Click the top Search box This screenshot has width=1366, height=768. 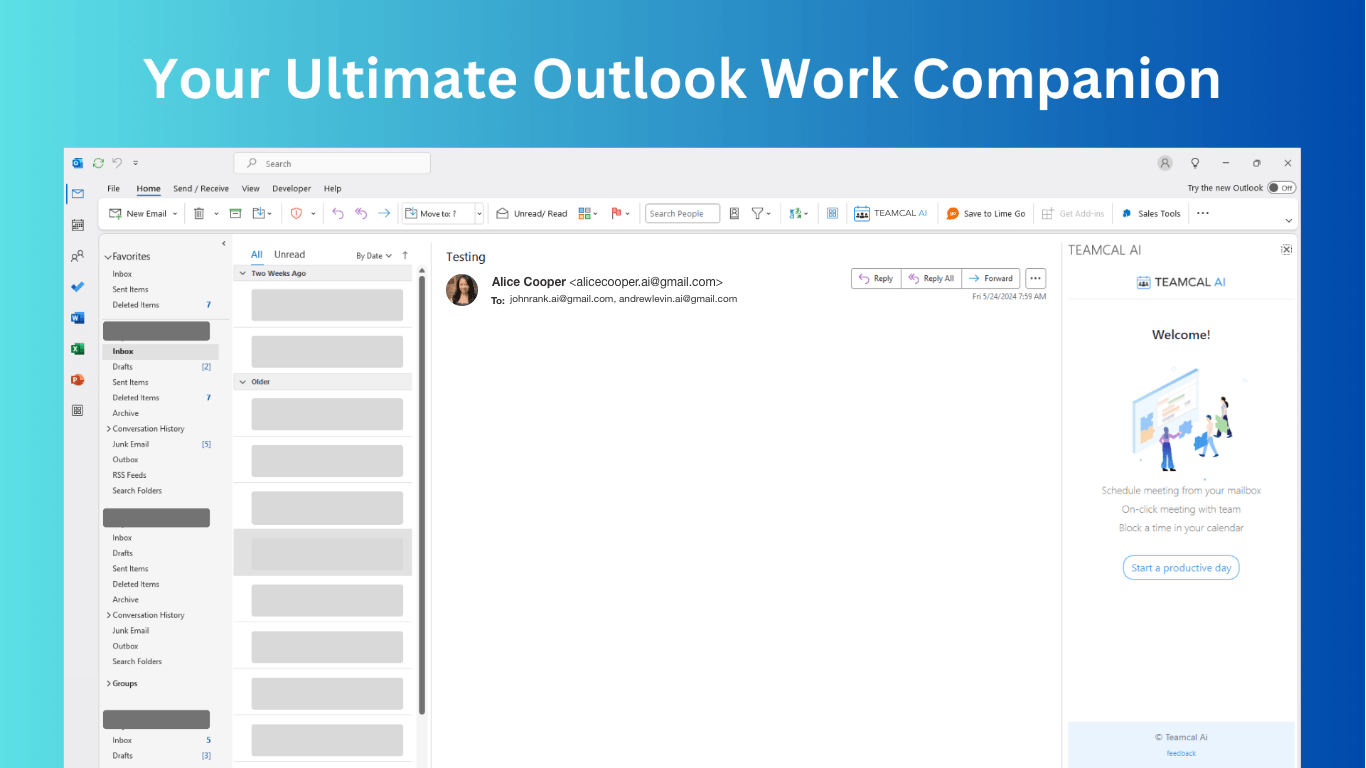click(332, 163)
